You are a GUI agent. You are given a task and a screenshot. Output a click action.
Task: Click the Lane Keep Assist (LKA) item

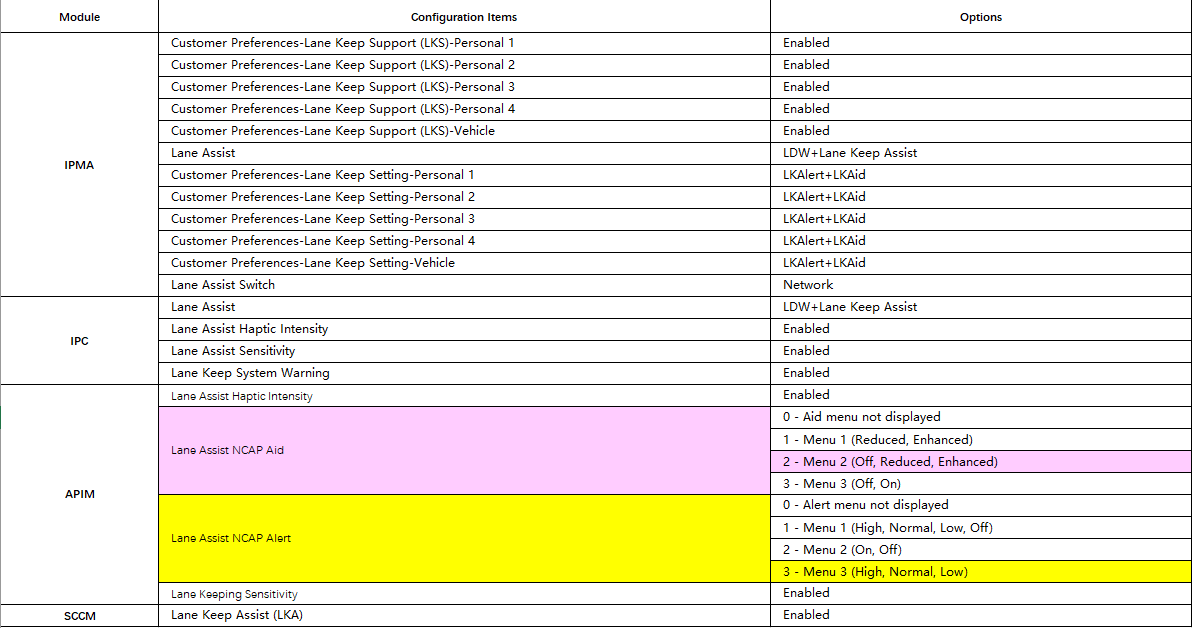click(237, 615)
